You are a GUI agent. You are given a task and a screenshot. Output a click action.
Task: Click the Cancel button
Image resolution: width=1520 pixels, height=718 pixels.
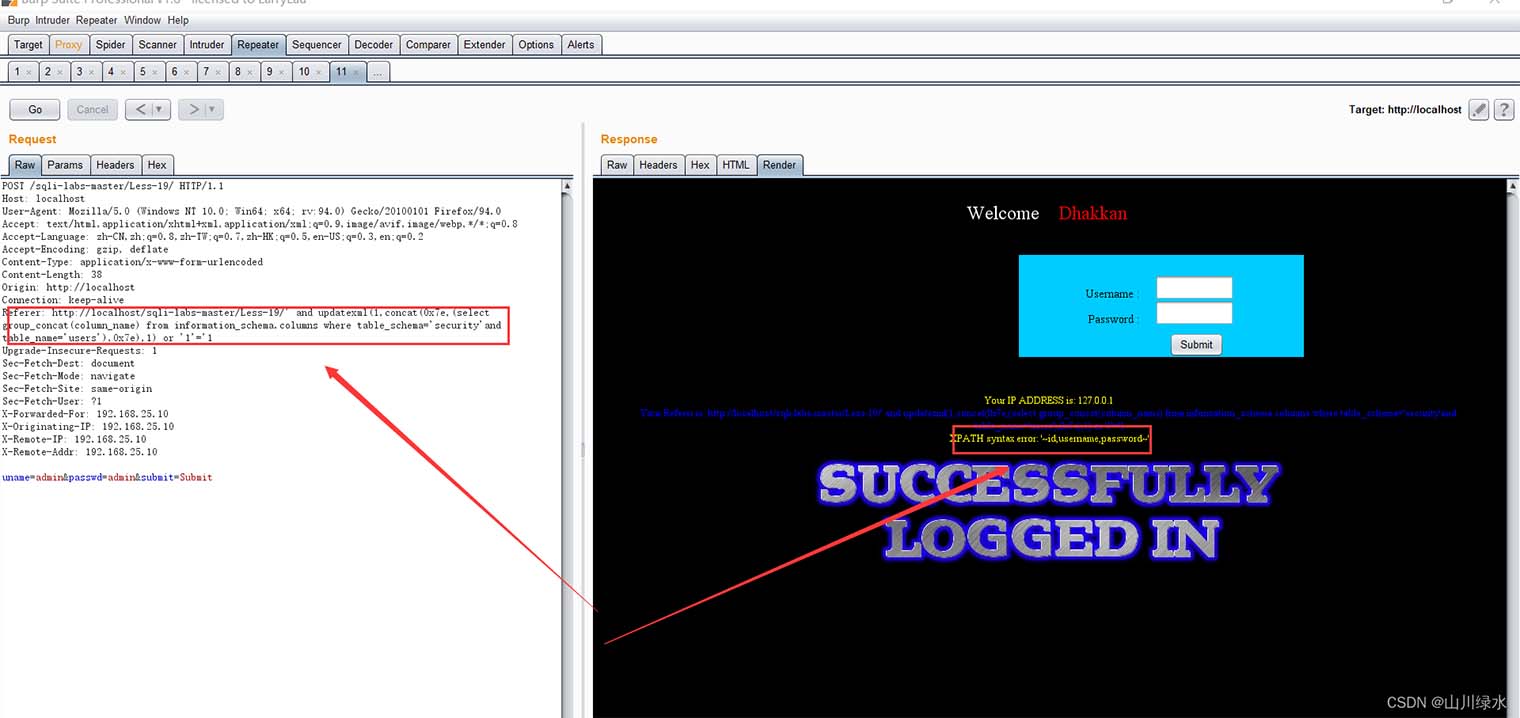92,109
